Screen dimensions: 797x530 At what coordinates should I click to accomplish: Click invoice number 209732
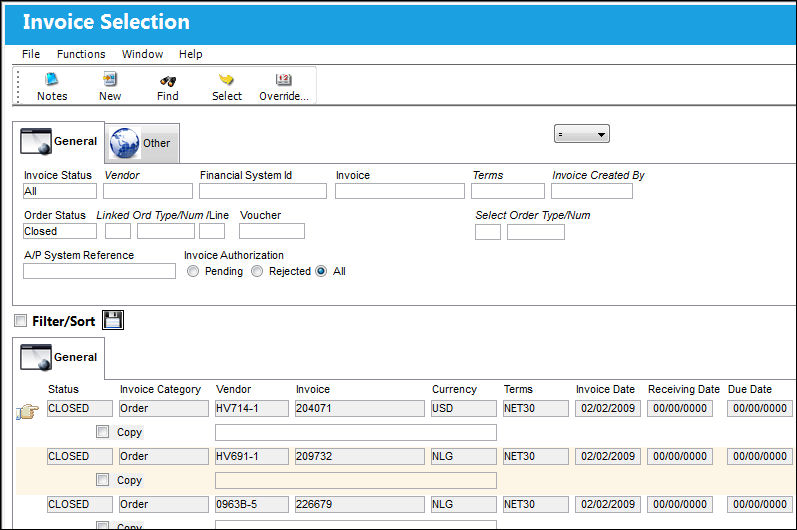point(359,456)
